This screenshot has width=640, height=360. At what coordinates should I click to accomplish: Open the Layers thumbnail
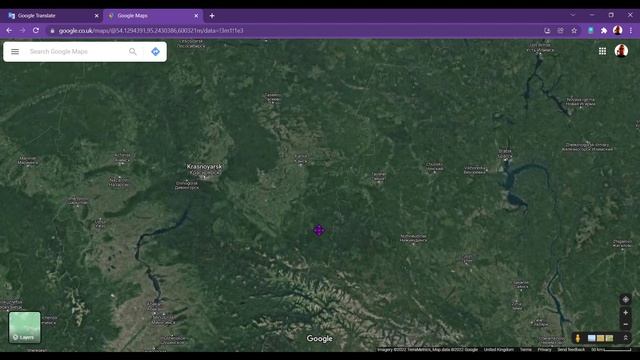click(24, 327)
